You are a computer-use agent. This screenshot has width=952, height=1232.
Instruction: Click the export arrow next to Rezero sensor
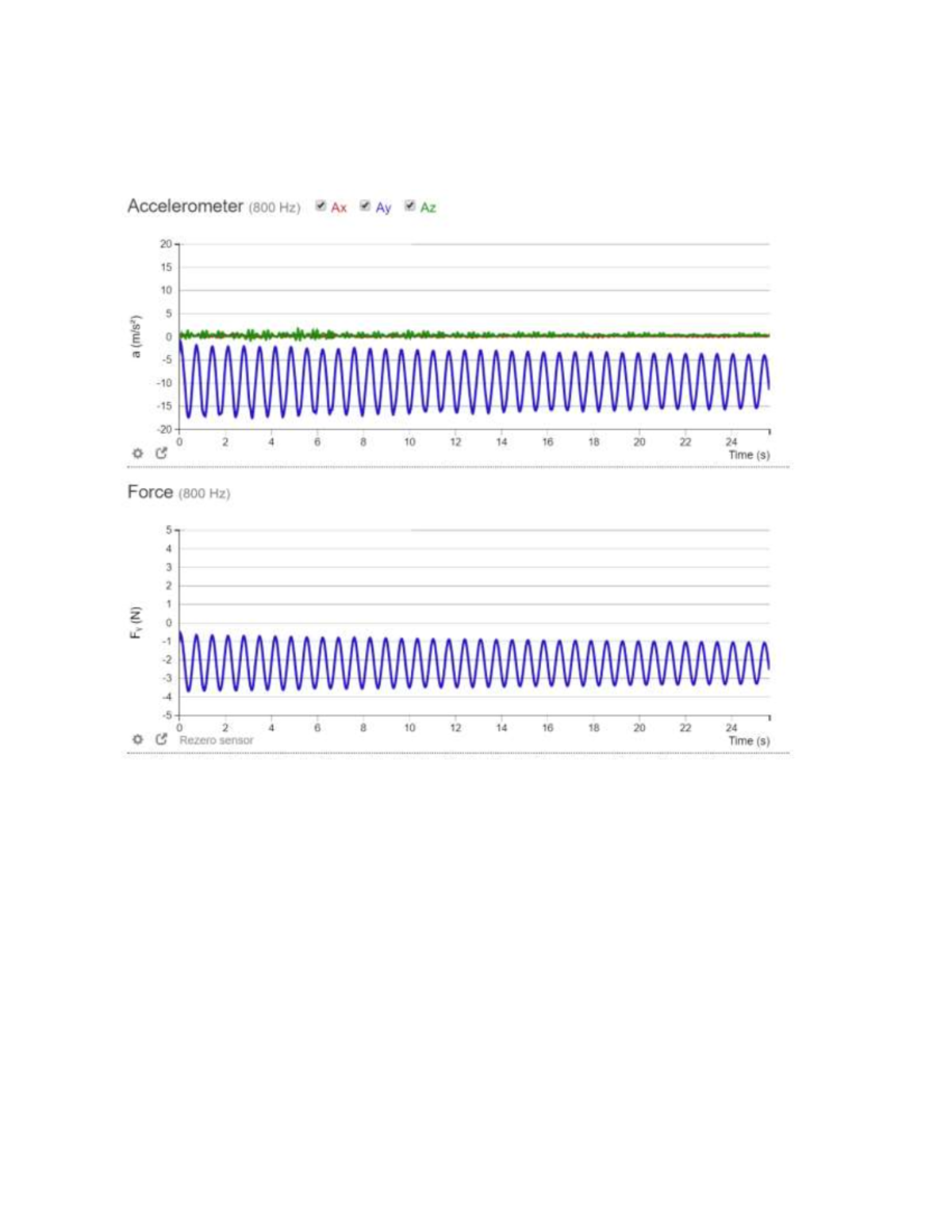[x=162, y=739]
